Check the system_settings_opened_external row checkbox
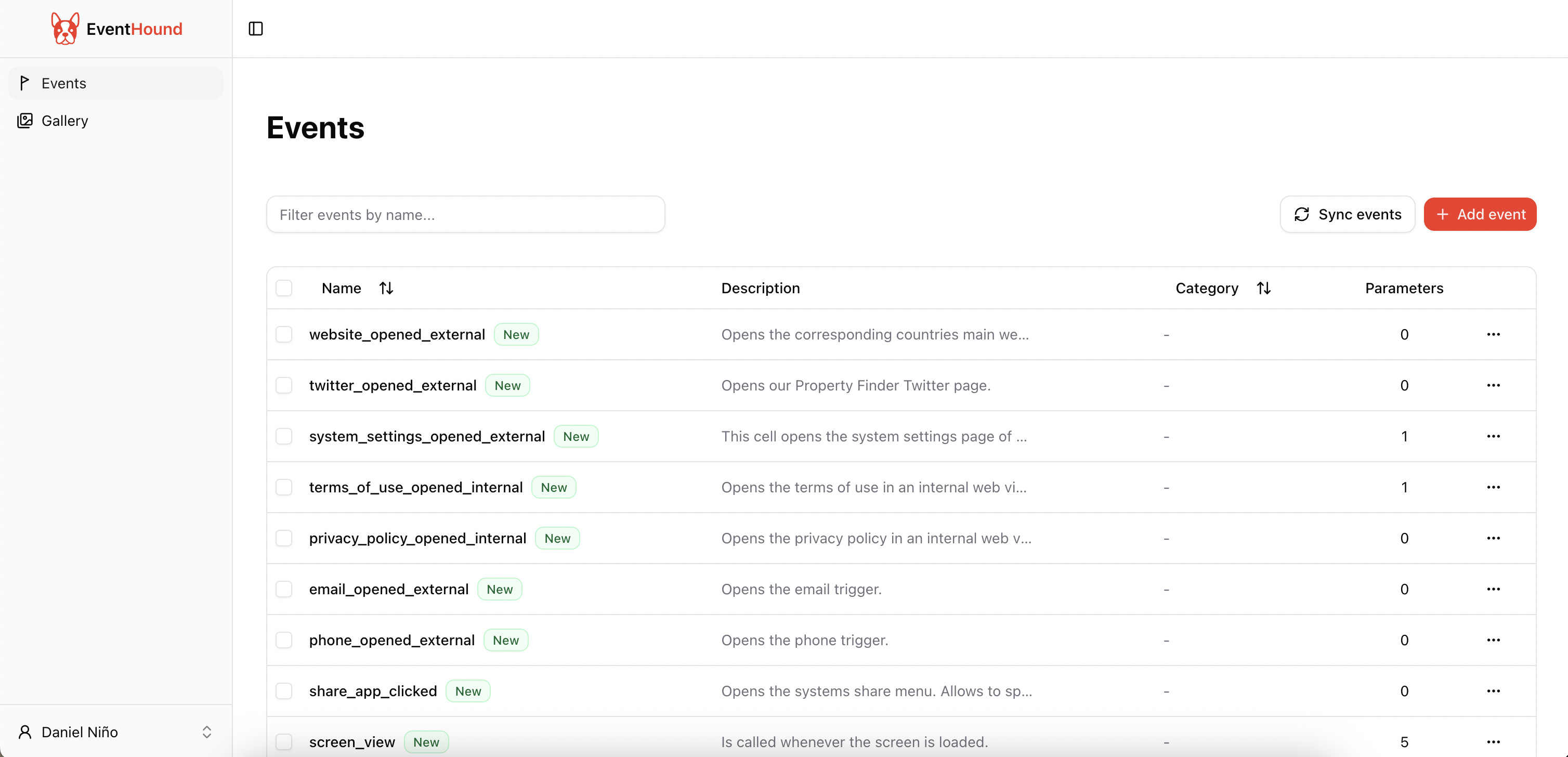This screenshot has height=757, width=1568. coord(284,436)
